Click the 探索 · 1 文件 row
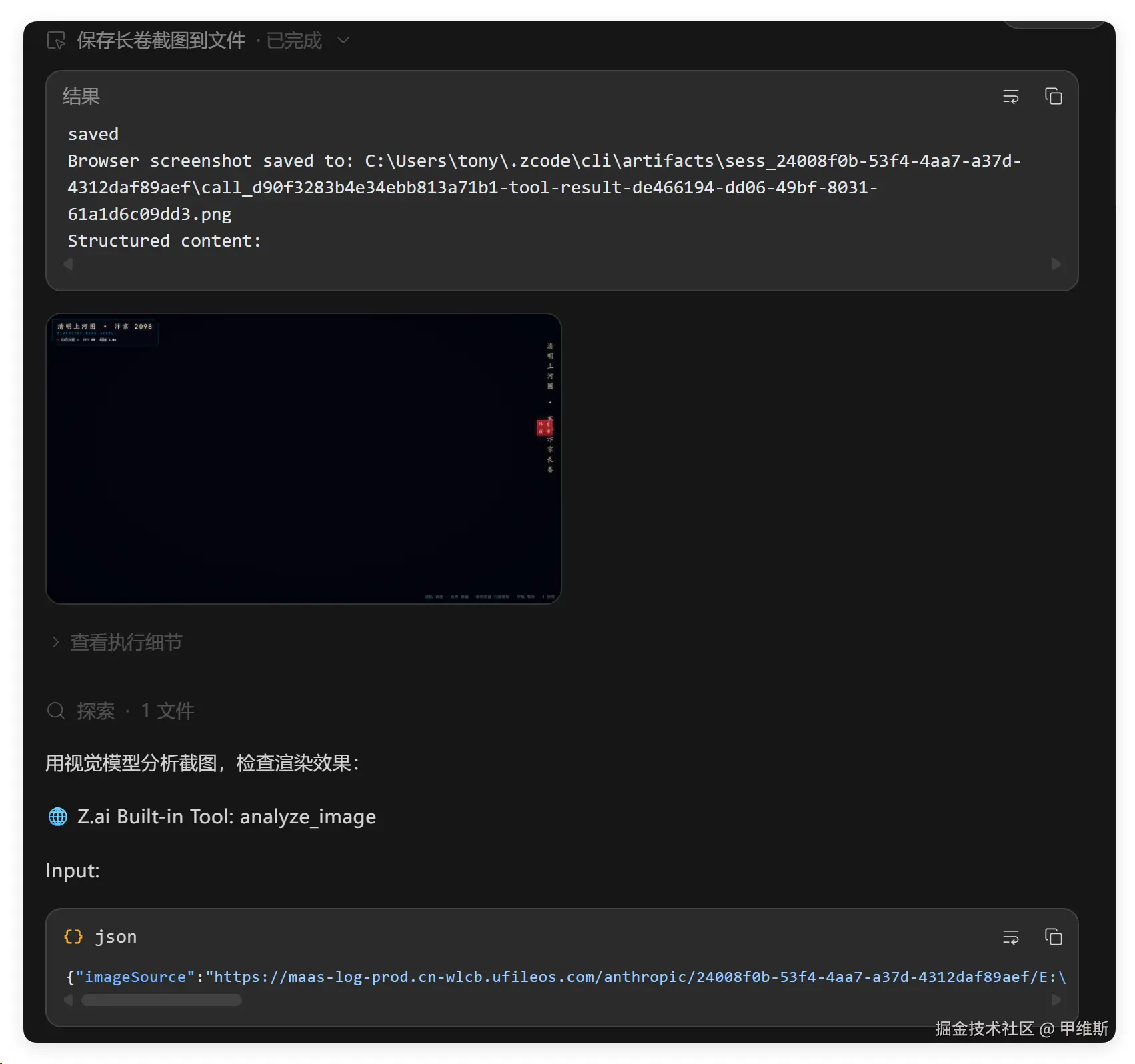Image resolution: width=1135 pixels, height=1064 pixels. 121,711
